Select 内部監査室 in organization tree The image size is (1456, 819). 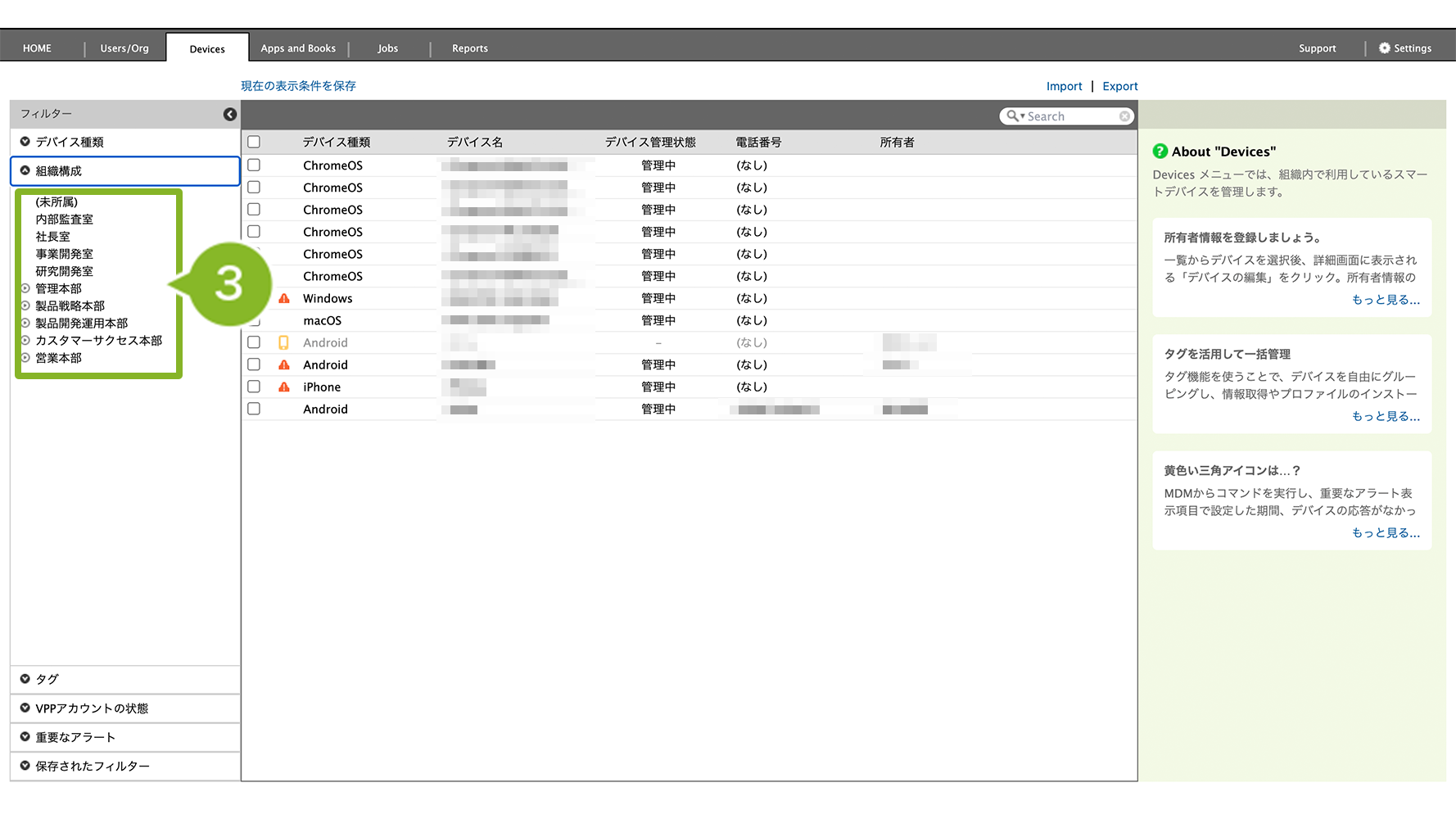[x=64, y=219]
